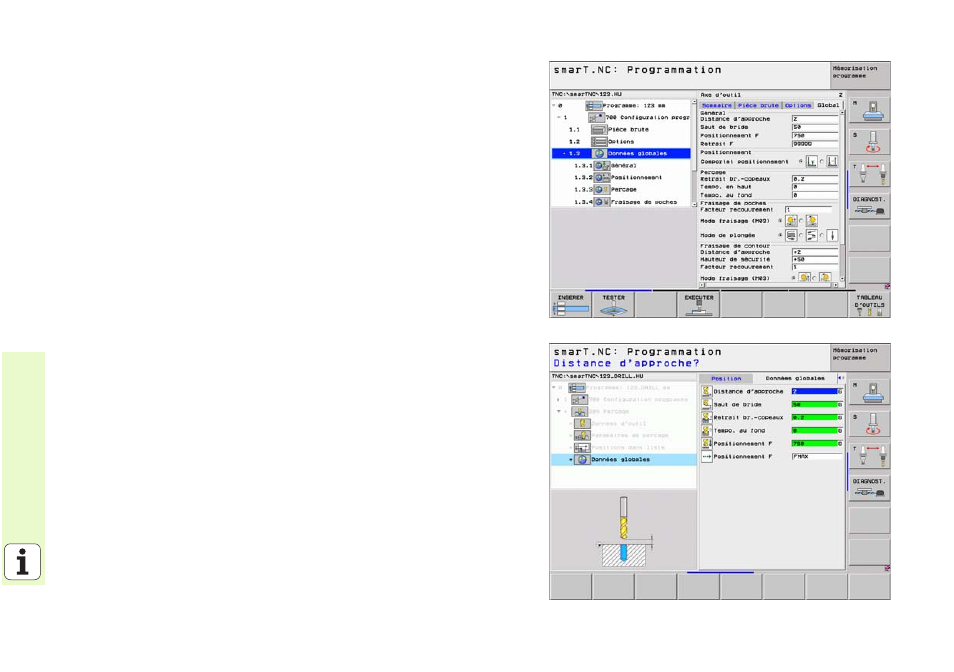The width and height of the screenshot is (954, 672).
Task: Select first Mode fraisage (M03) option under poches
Action: tap(791, 221)
